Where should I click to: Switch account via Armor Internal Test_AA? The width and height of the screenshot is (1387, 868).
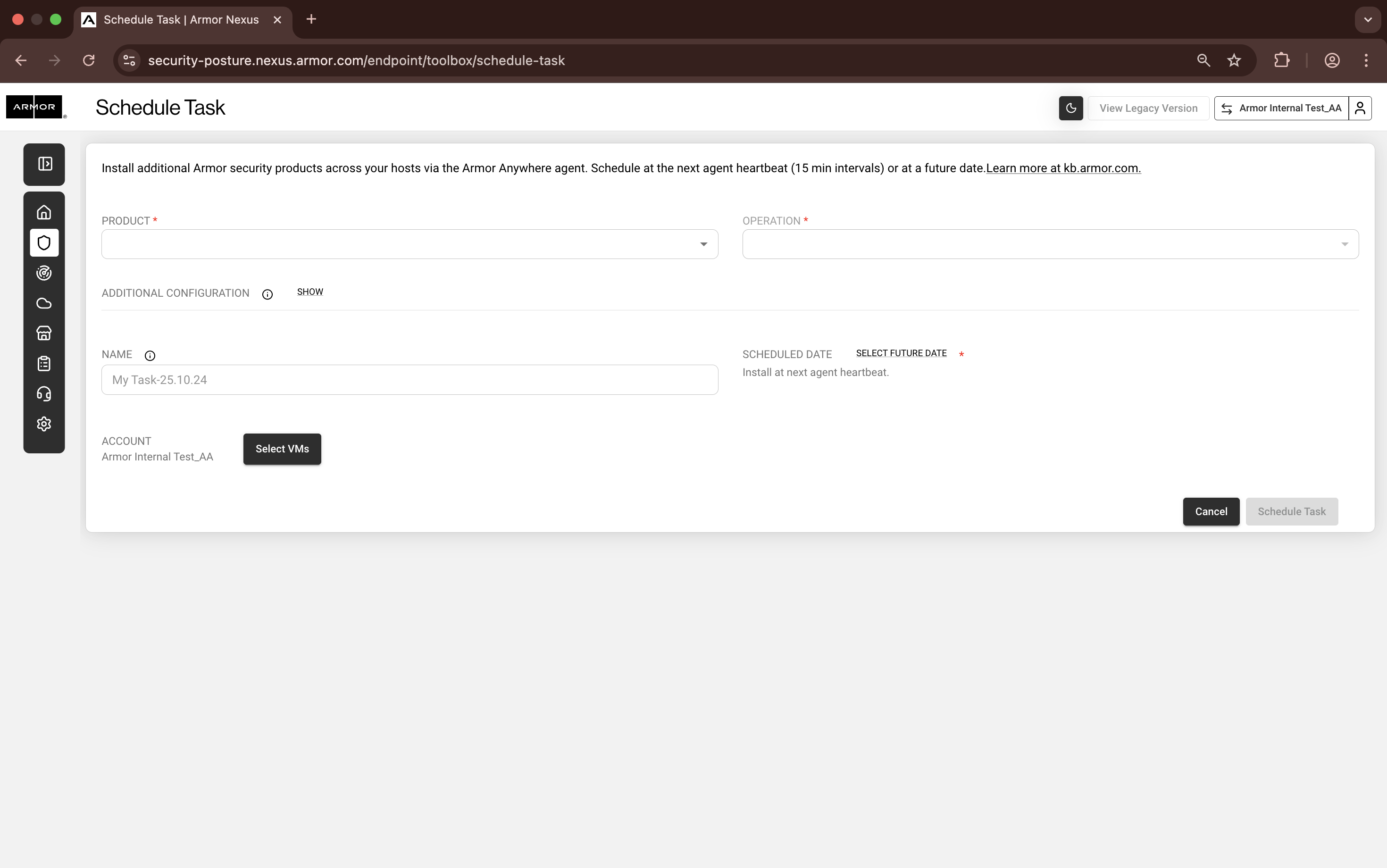coord(1281,108)
